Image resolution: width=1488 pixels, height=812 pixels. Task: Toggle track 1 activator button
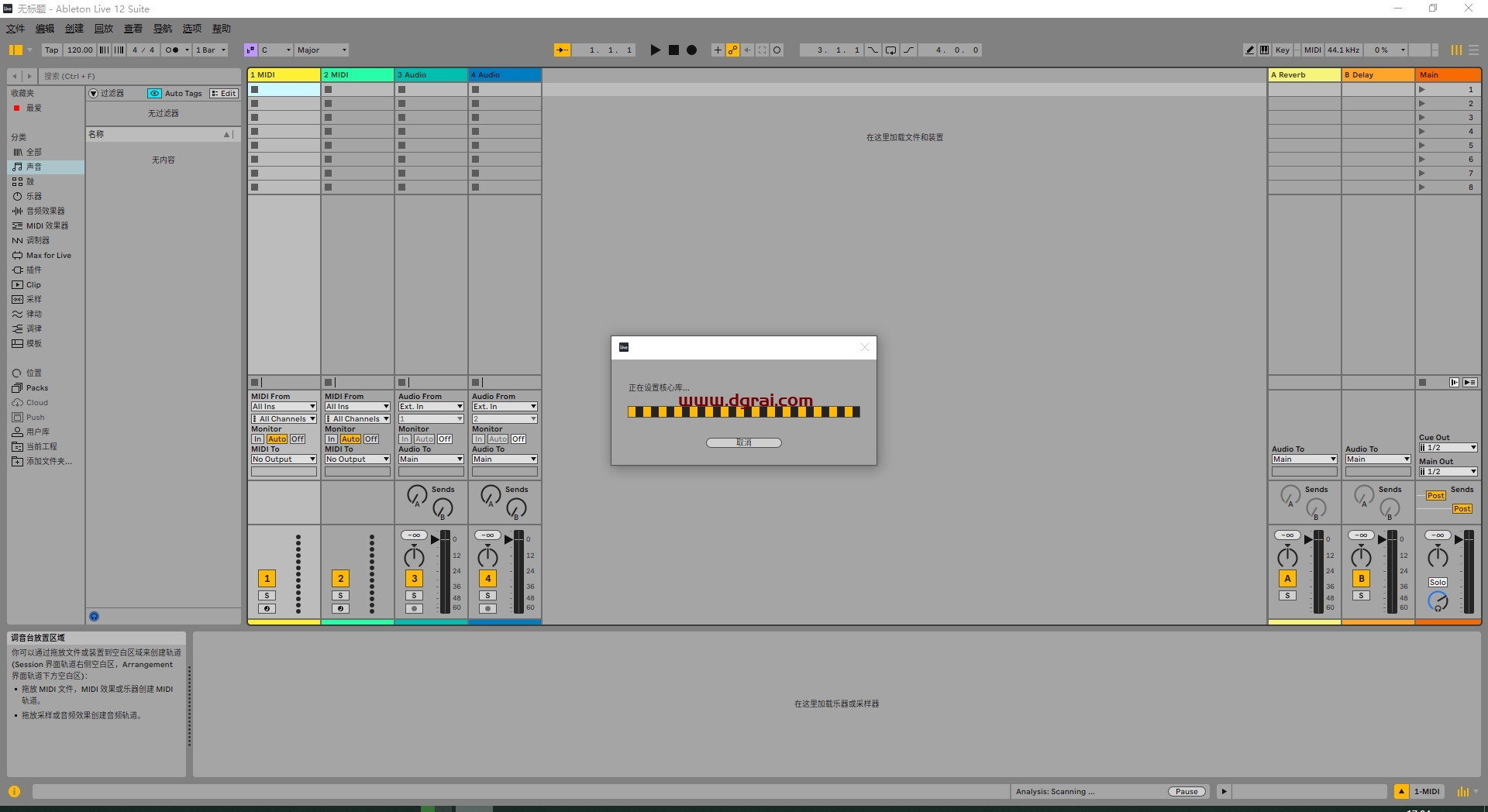267,578
